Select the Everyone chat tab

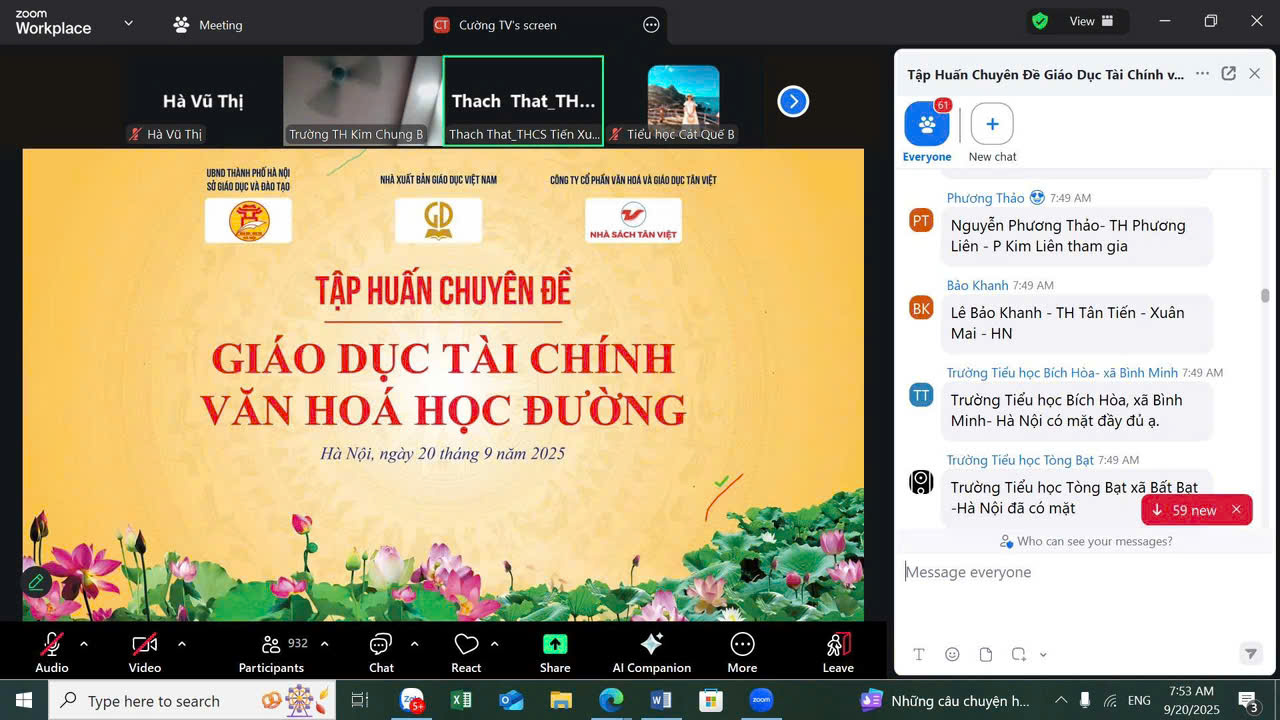click(927, 132)
